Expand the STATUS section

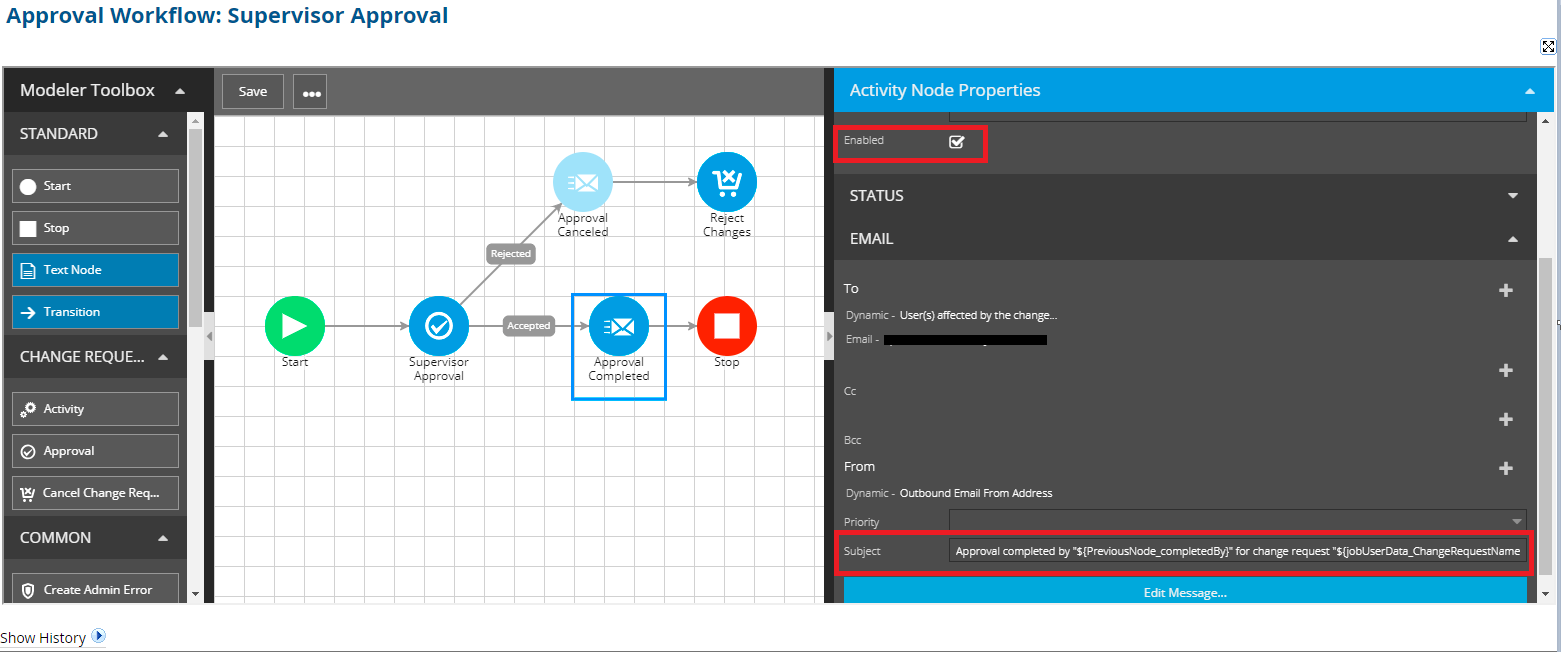pos(1513,195)
